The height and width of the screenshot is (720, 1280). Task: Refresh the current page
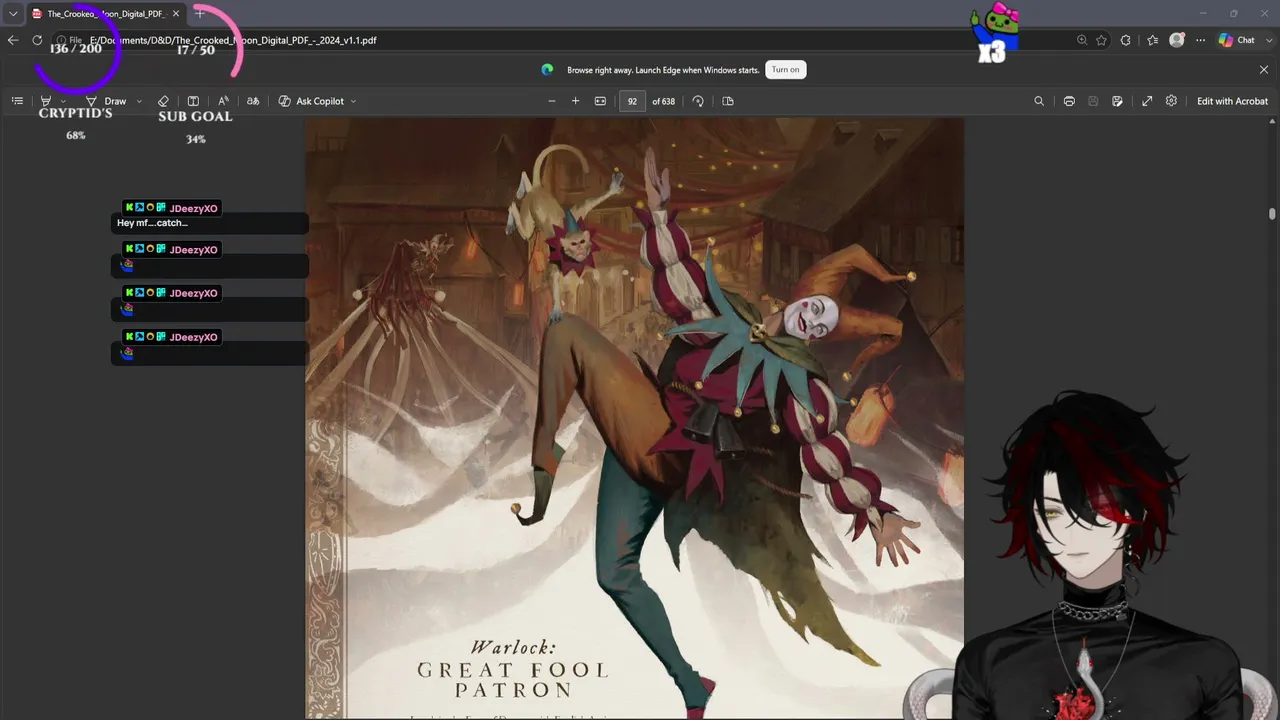click(x=37, y=40)
